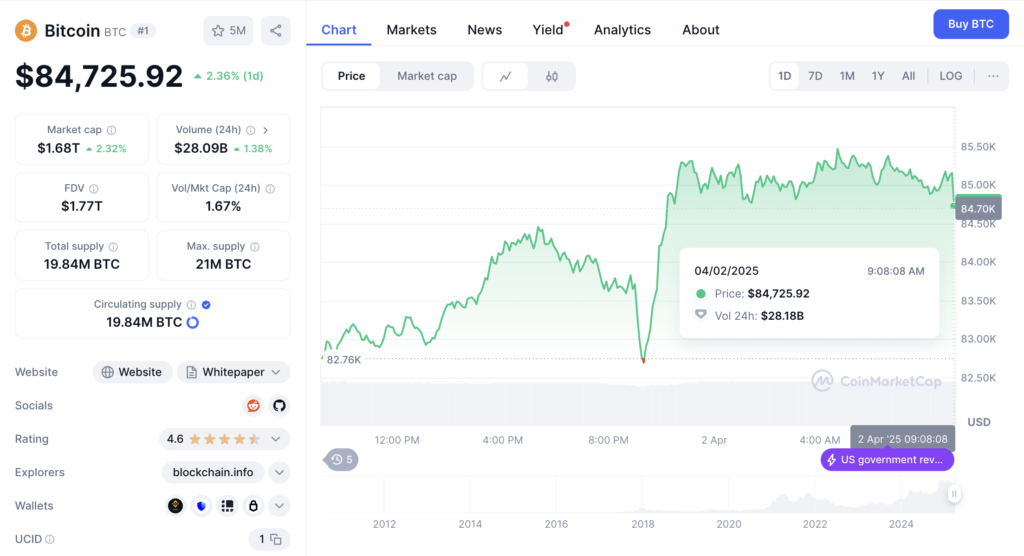Viewport: 1024px width, 556px height.
Task: Expand Volume (24h) details arrow
Action: pyautogui.click(x=266, y=130)
